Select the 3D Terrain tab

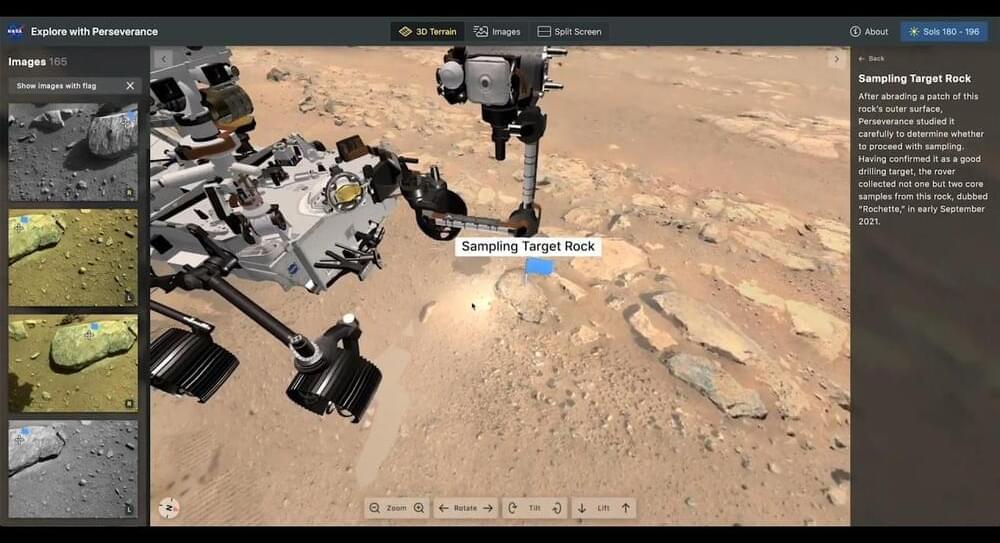click(427, 31)
